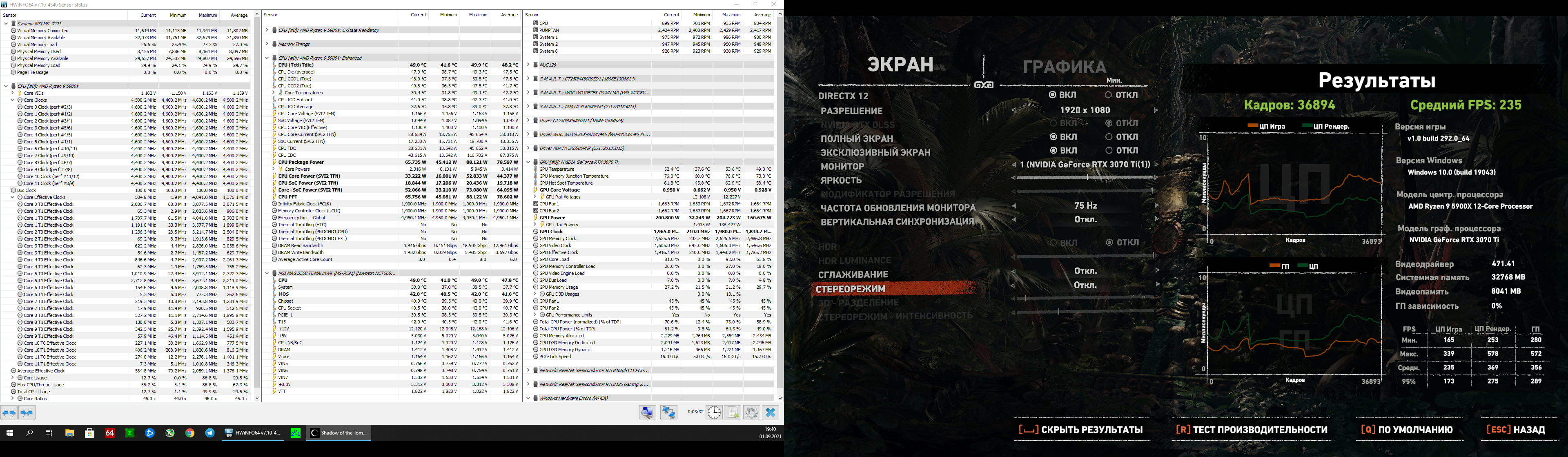Switch to the ГРАФИКА tab
The height and width of the screenshot is (457, 1568).
point(1064,67)
